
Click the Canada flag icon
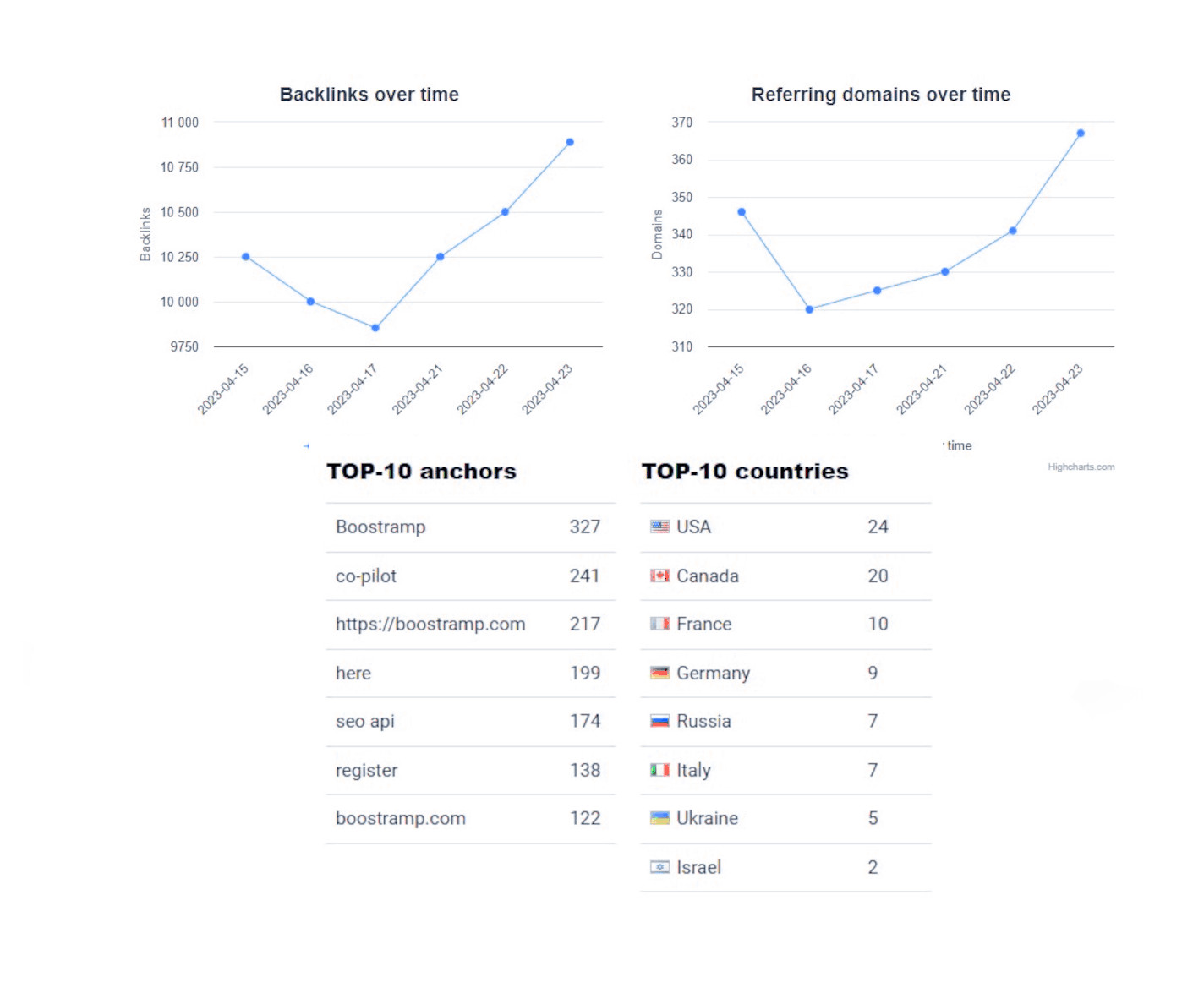[x=659, y=576]
